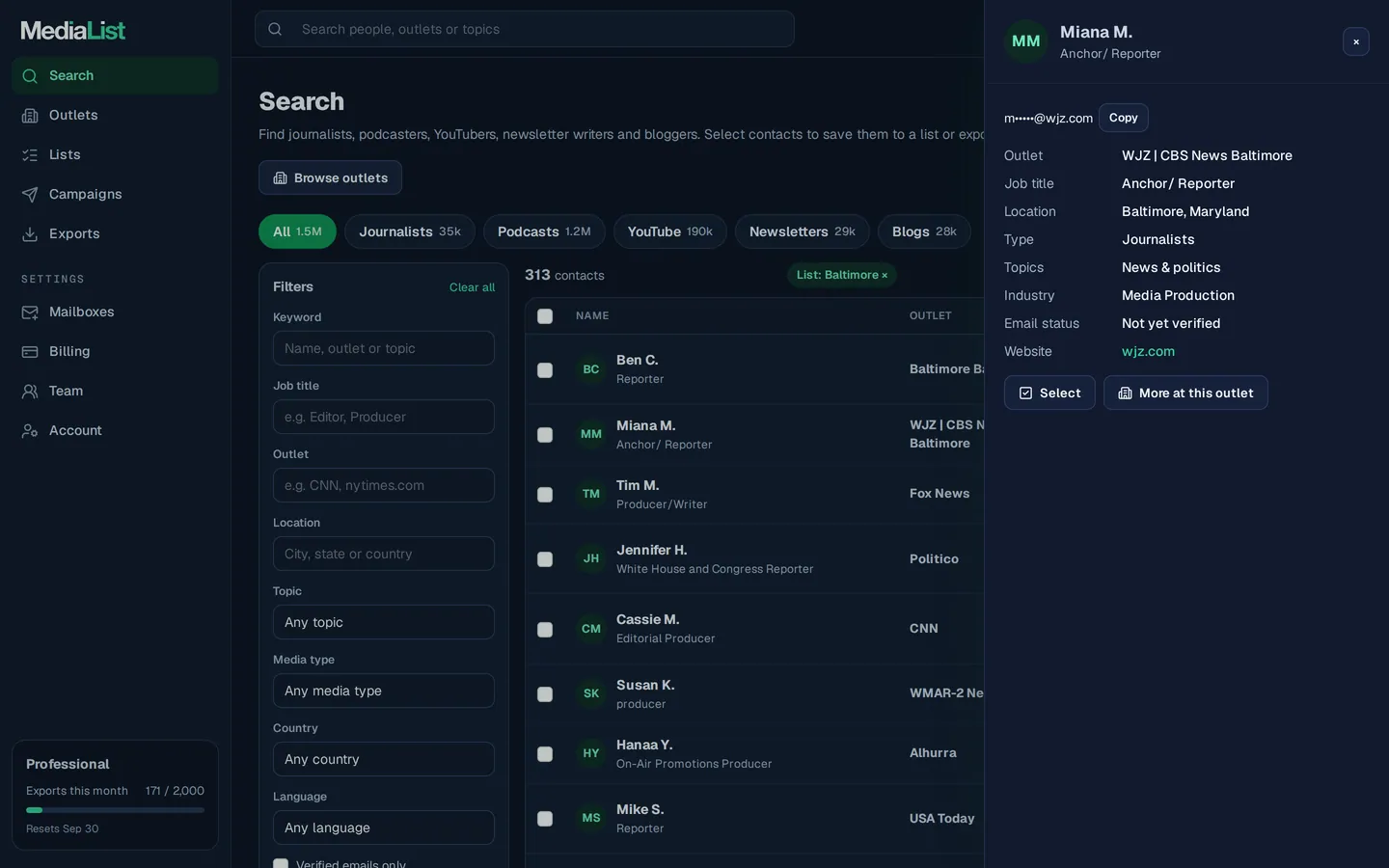The width and height of the screenshot is (1389, 868).
Task: Click Select in the detail panel
Action: [x=1049, y=393]
